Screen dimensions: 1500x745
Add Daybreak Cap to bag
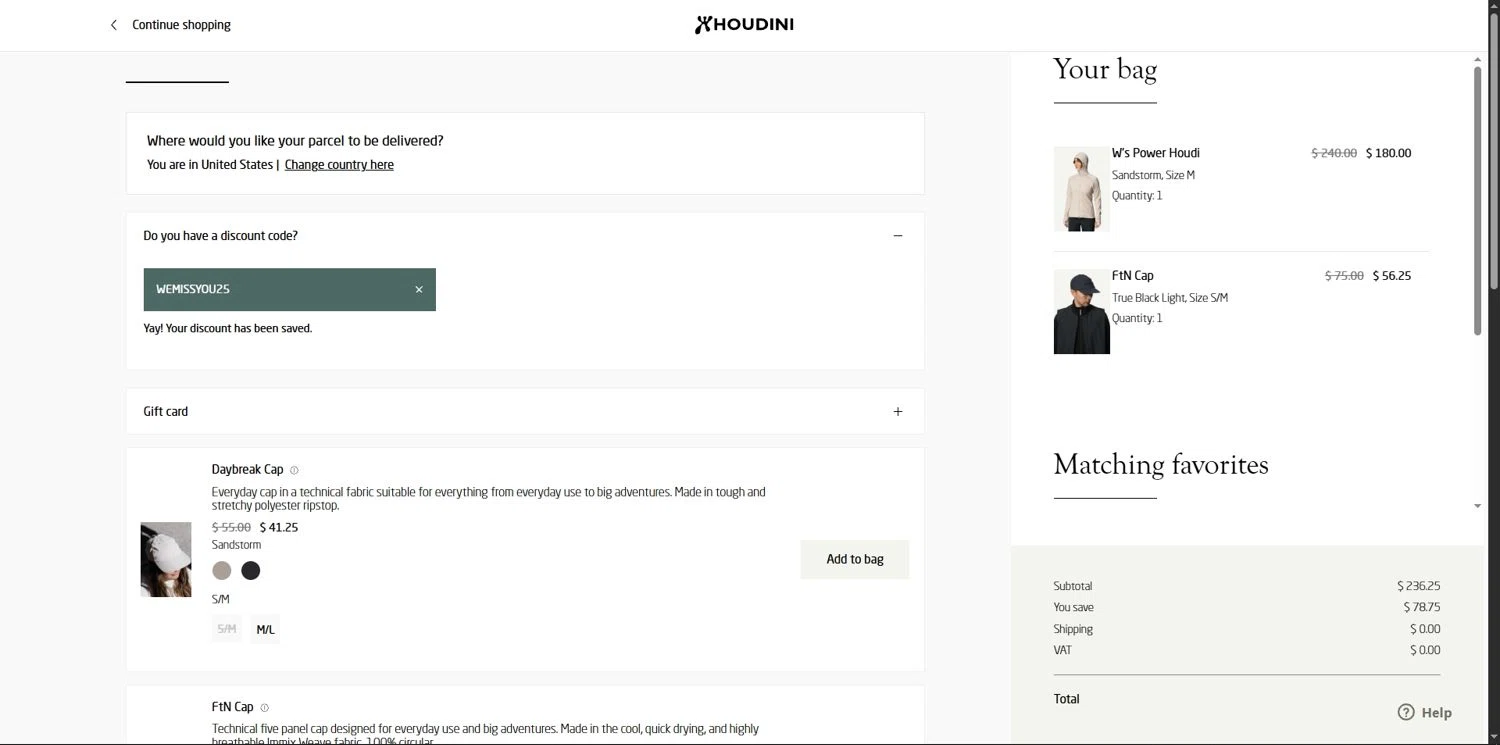(855, 559)
